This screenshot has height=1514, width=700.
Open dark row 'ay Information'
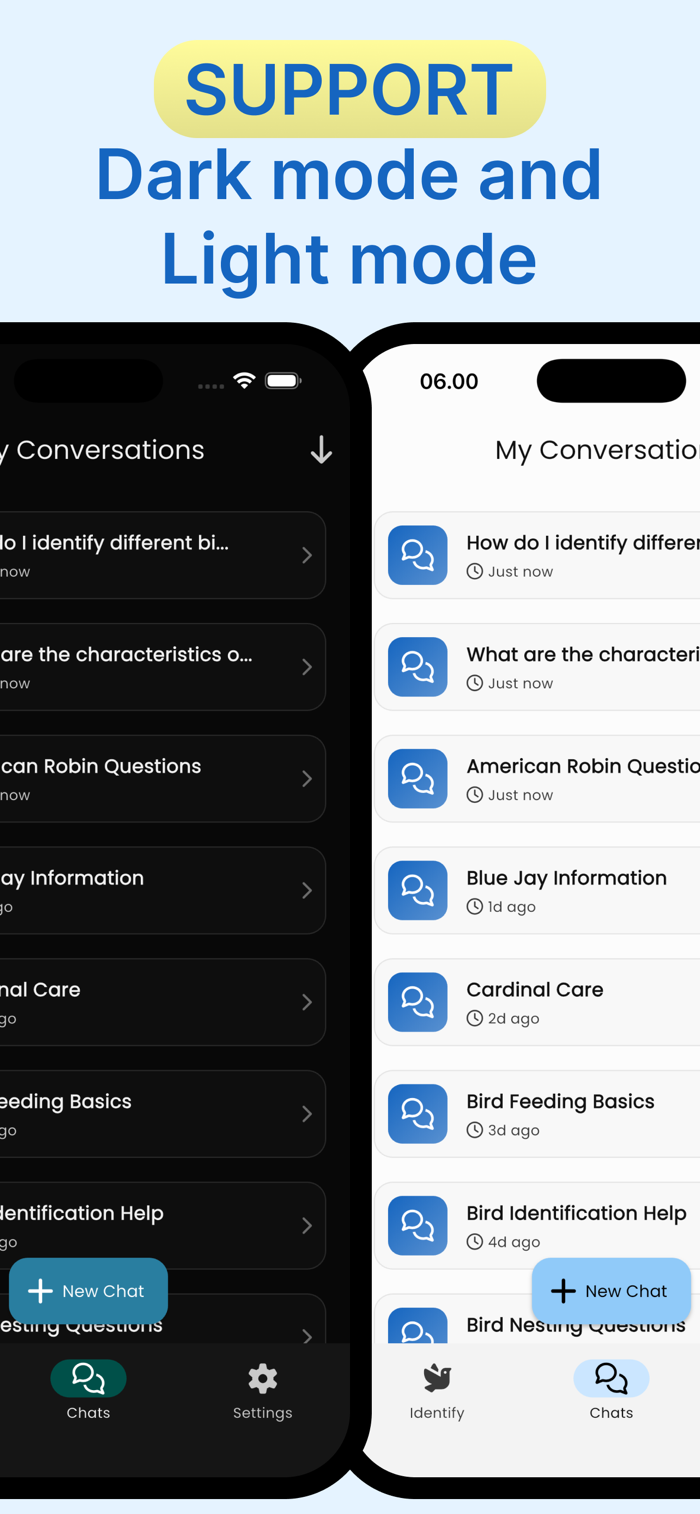point(162,890)
